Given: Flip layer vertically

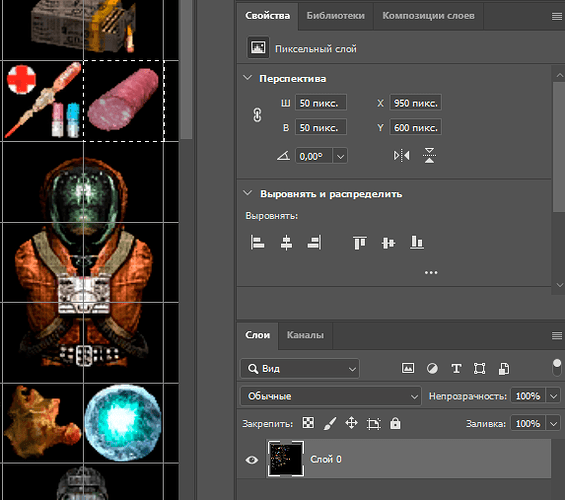Looking at the screenshot, I should pyautogui.click(x=429, y=156).
